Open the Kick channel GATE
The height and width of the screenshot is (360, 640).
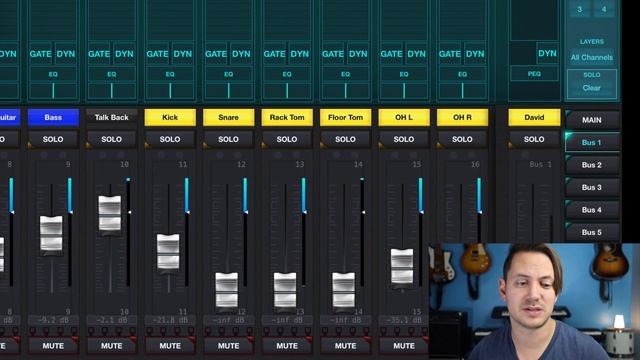(157, 54)
